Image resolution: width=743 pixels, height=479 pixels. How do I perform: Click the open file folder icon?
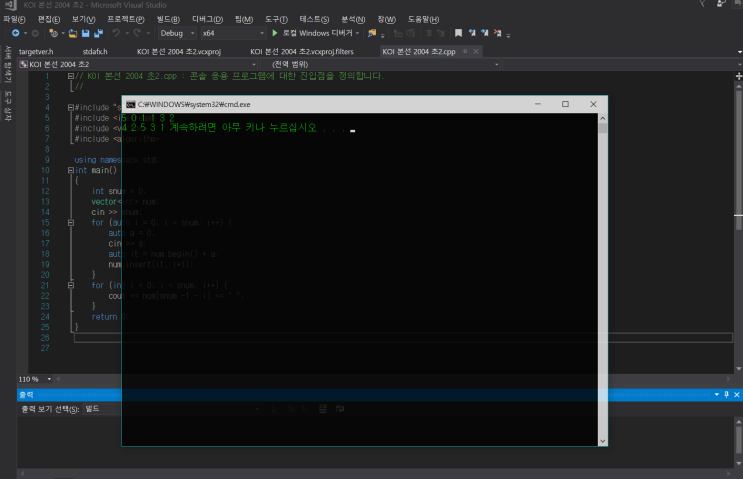coord(72,33)
